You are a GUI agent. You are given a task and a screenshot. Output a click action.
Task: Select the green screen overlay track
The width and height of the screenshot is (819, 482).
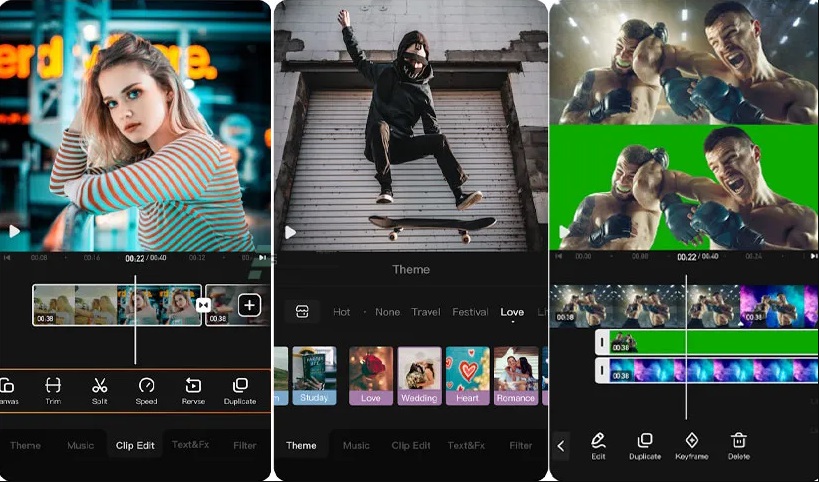click(710, 342)
